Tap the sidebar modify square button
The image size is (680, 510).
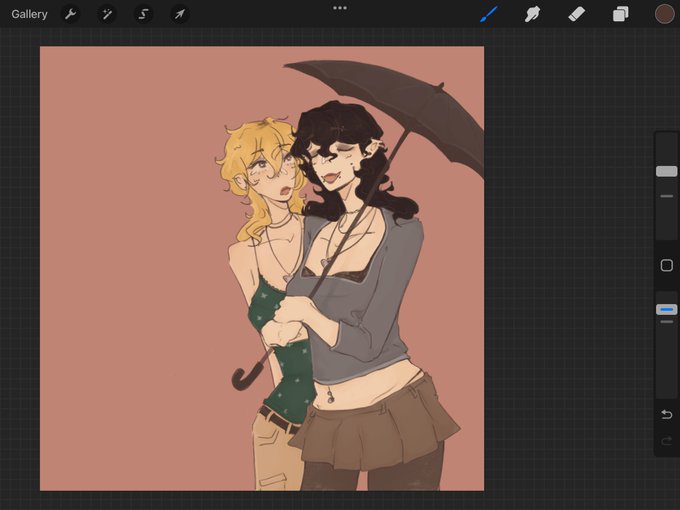point(667,265)
